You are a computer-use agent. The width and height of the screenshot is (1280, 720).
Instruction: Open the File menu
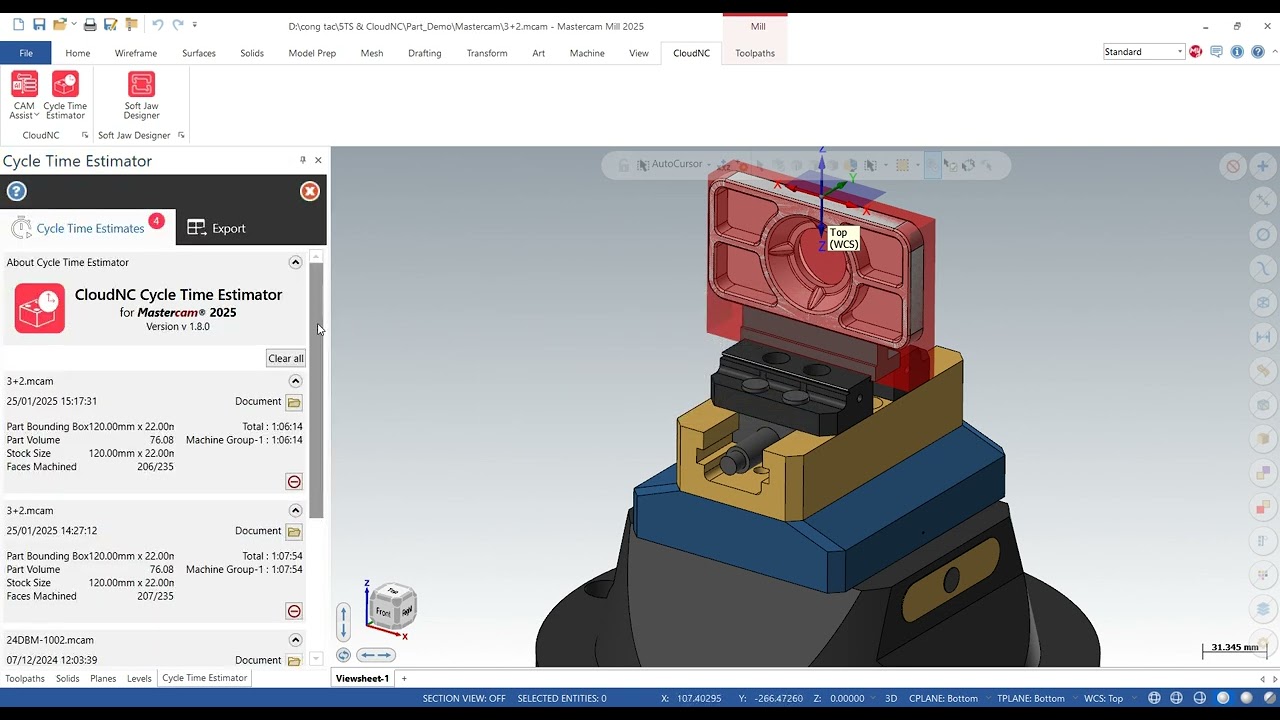pos(26,53)
